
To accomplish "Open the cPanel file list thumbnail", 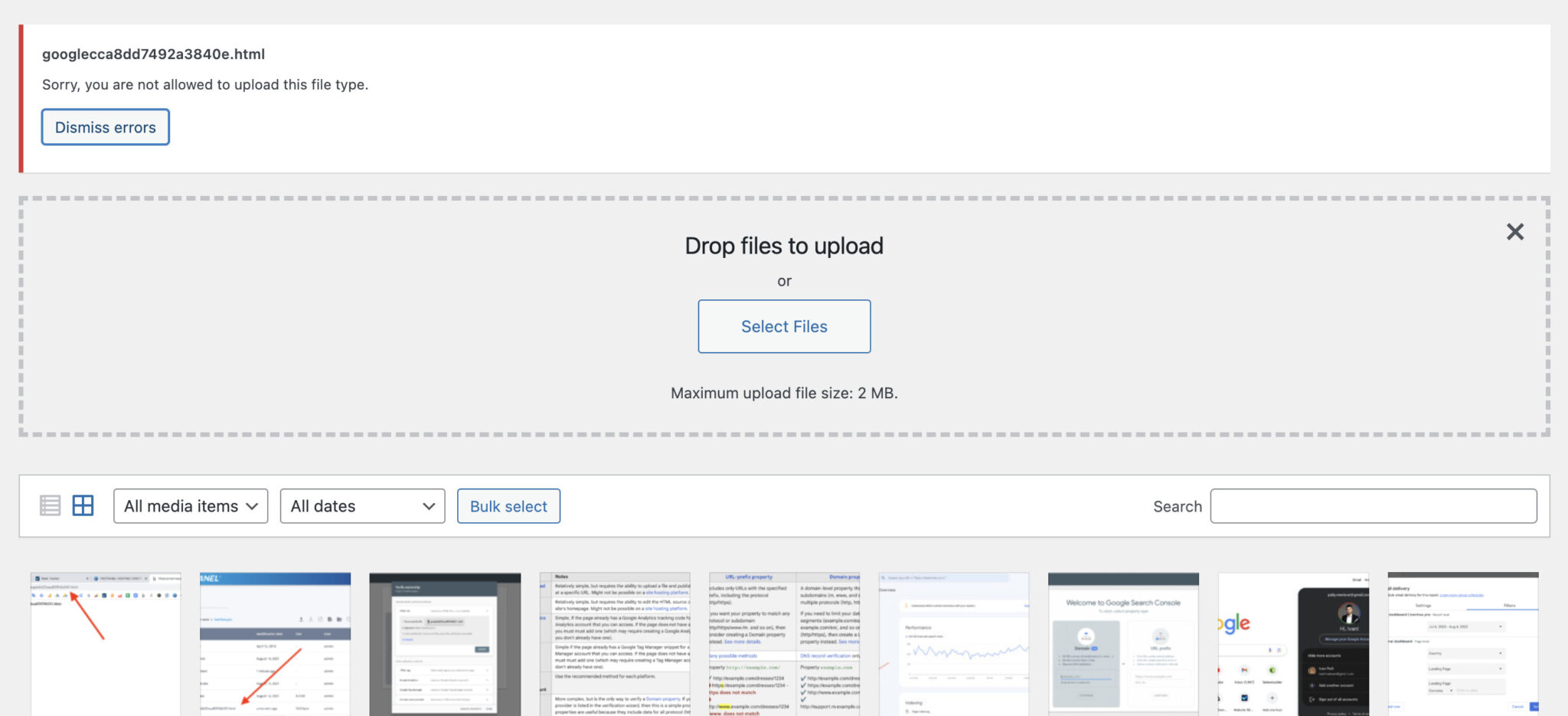I will click(x=275, y=643).
